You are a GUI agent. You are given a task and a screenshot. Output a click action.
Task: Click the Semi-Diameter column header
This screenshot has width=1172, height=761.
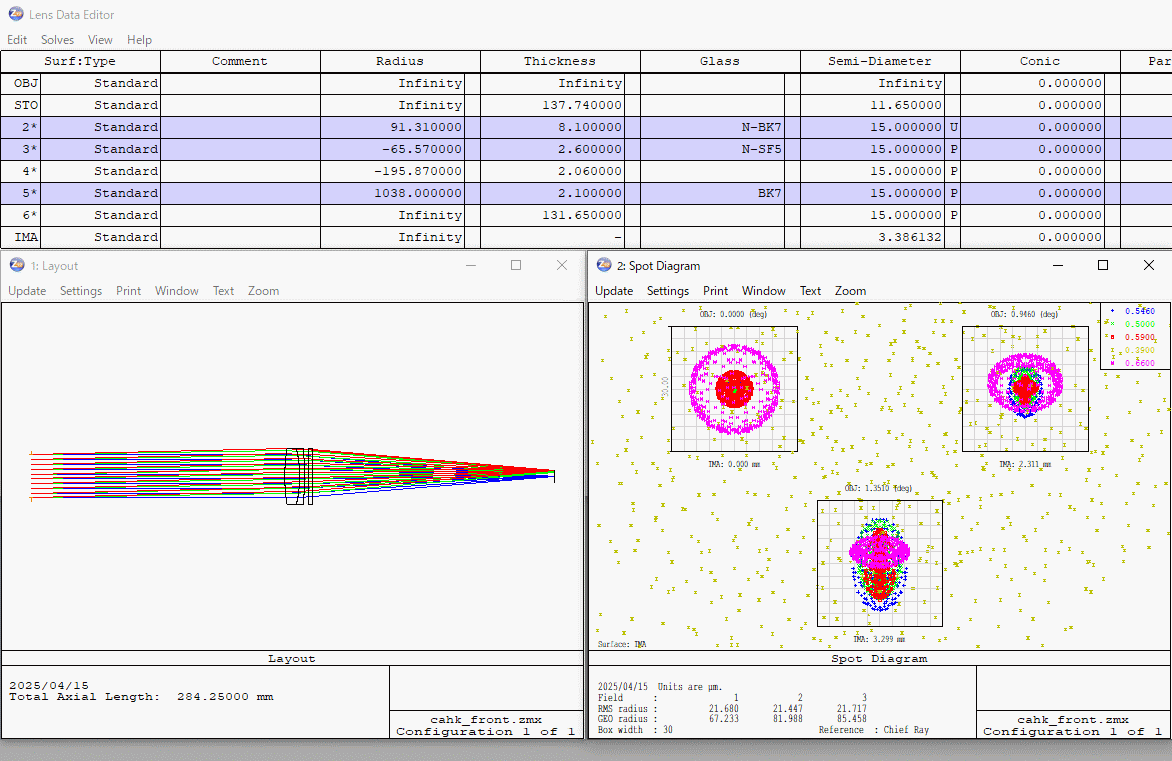(880, 61)
